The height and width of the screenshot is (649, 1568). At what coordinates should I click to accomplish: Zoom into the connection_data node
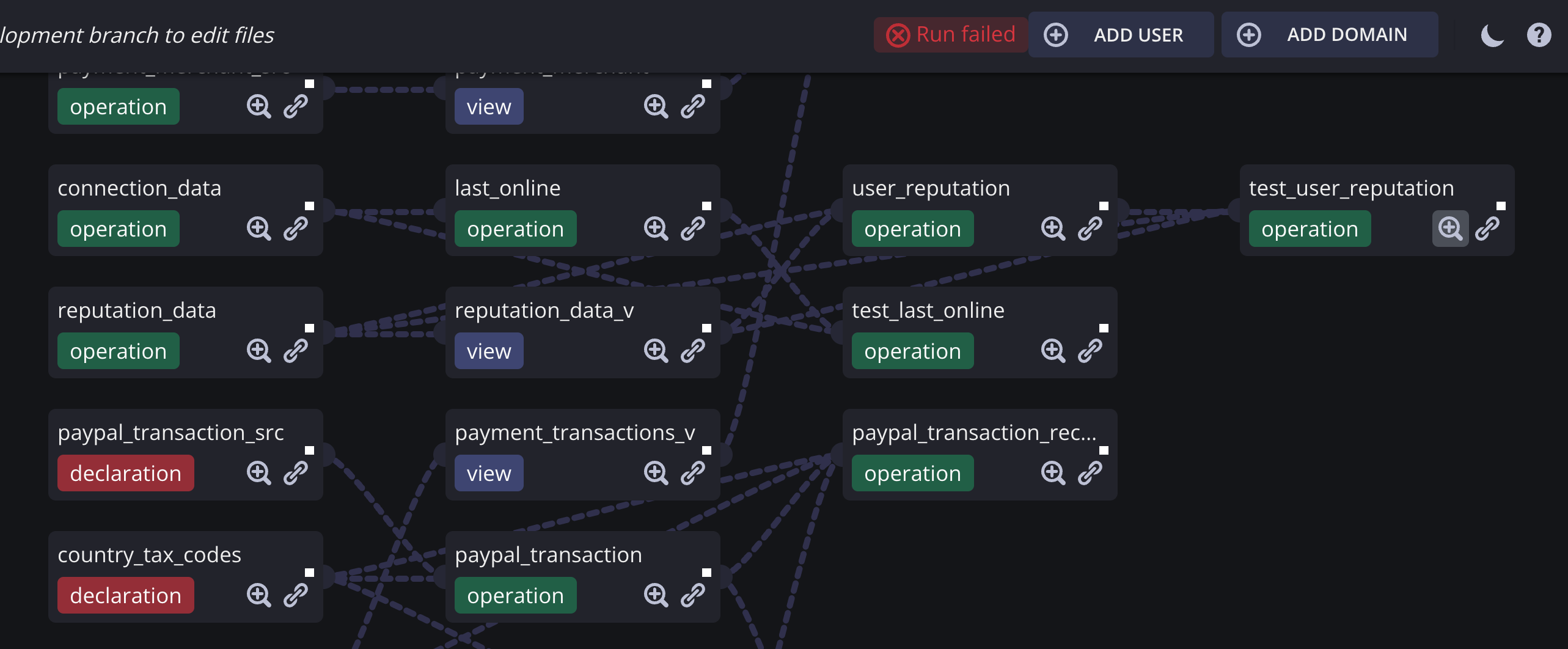click(258, 229)
